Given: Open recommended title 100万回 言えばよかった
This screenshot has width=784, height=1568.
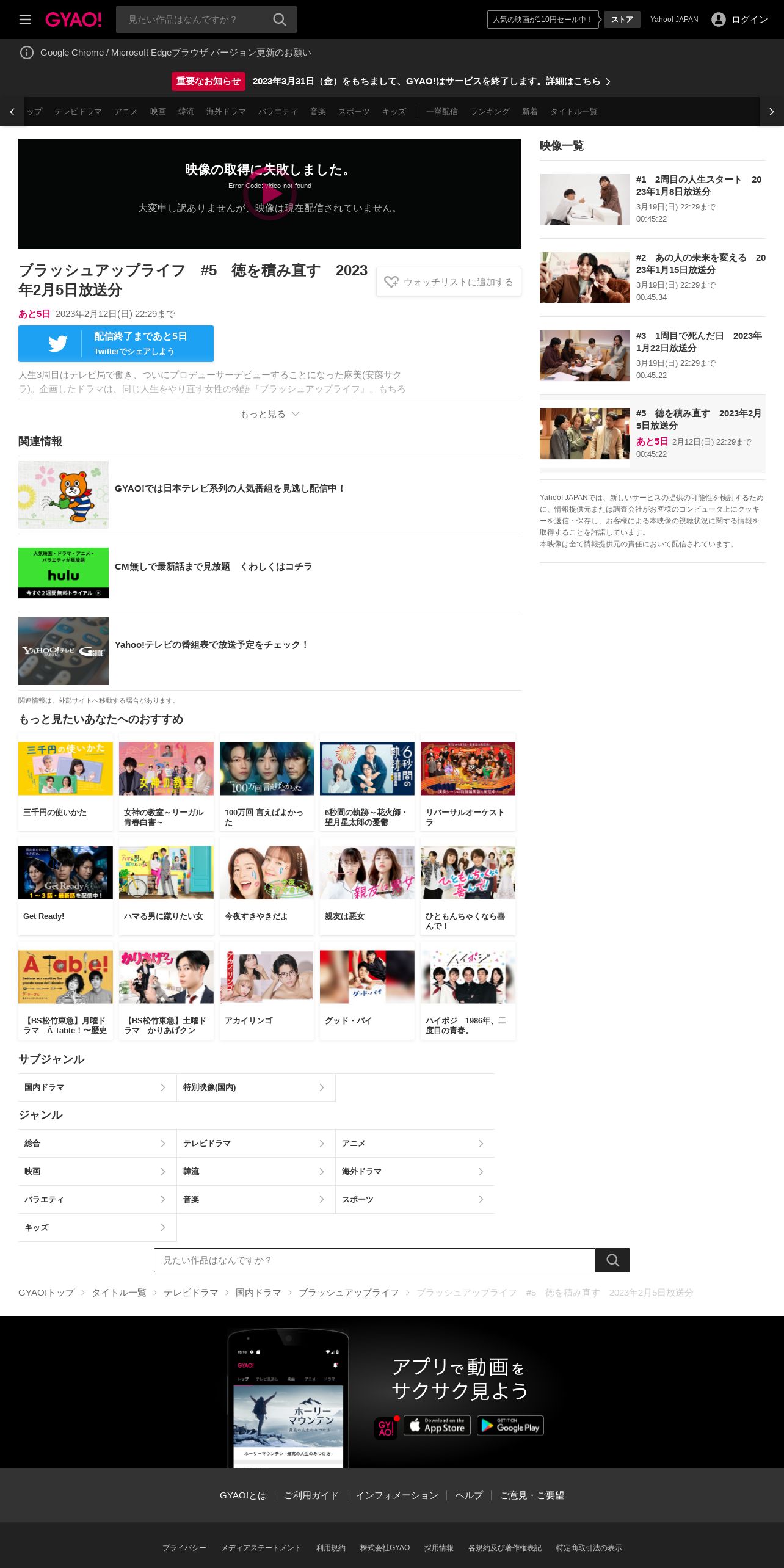Looking at the screenshot, I should point(267,782).
